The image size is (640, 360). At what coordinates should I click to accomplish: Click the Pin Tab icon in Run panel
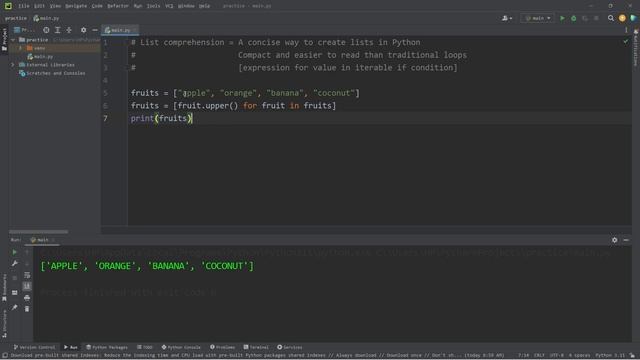14,307
